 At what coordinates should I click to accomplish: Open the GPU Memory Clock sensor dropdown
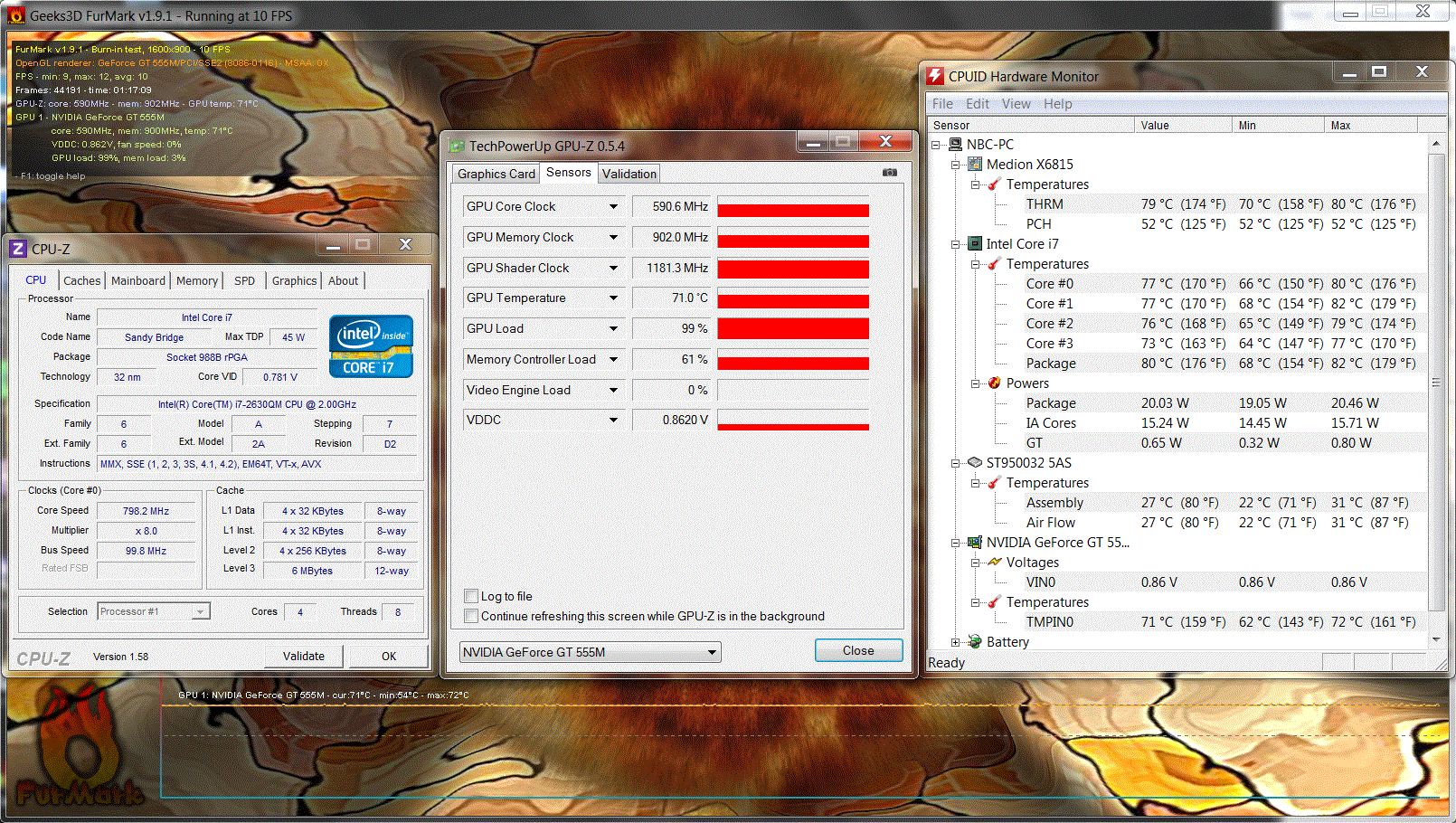[613, 237]
